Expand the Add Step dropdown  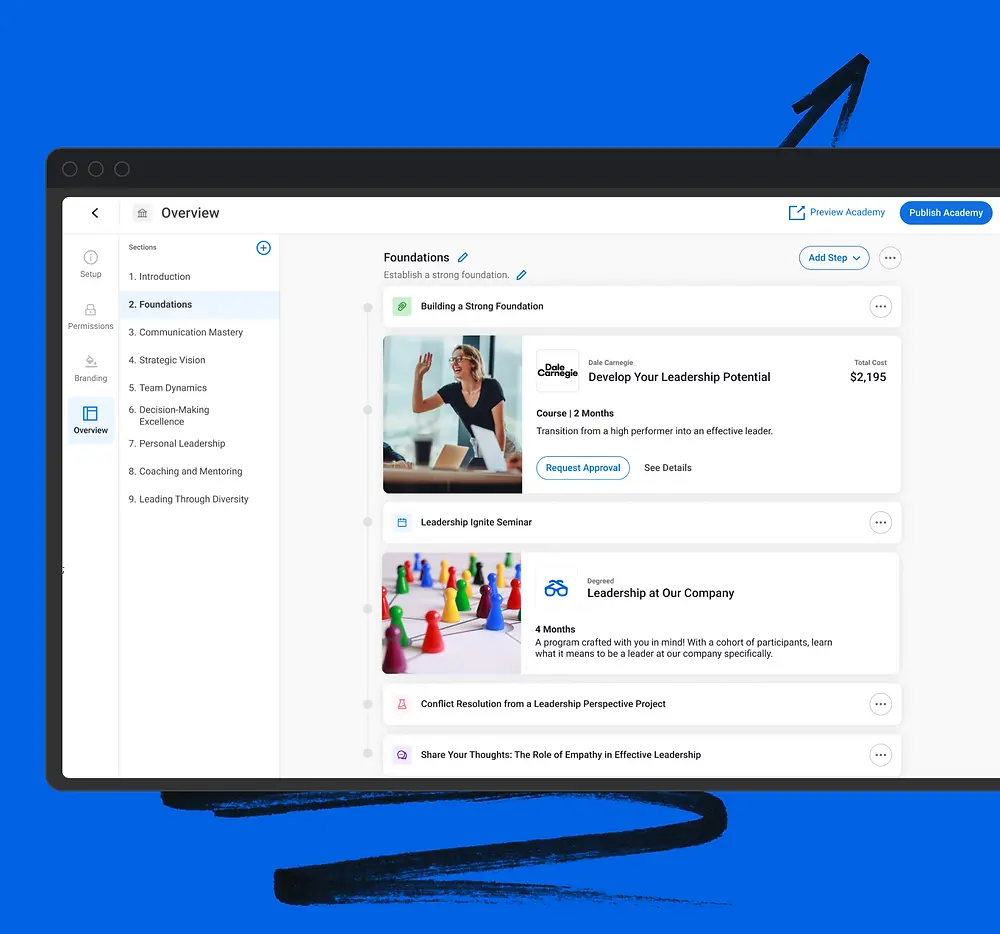coord(834,258)
